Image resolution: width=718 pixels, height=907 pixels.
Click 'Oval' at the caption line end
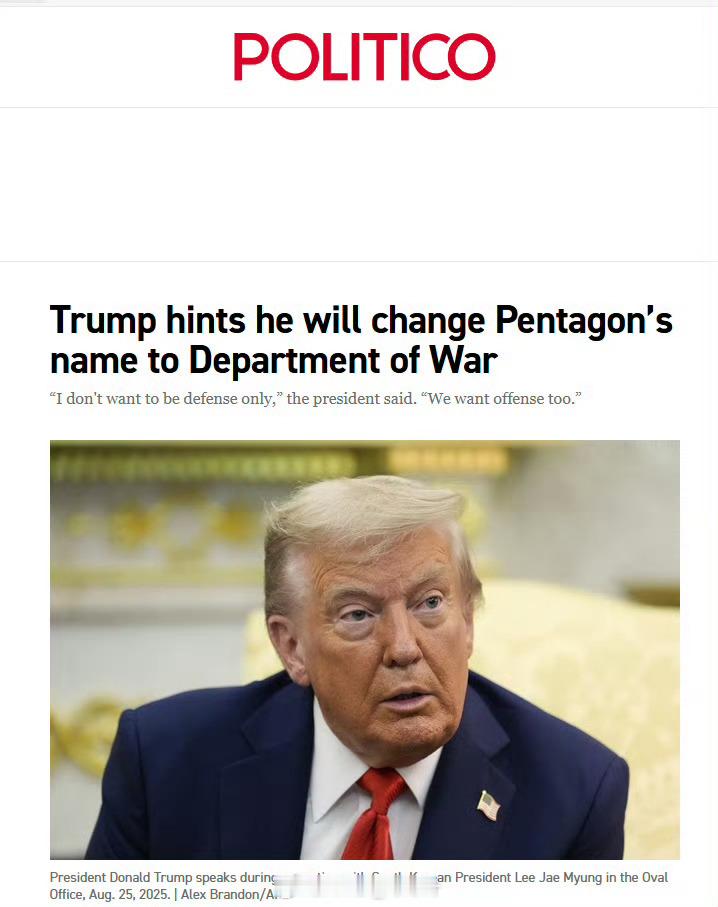click(654, 877)
